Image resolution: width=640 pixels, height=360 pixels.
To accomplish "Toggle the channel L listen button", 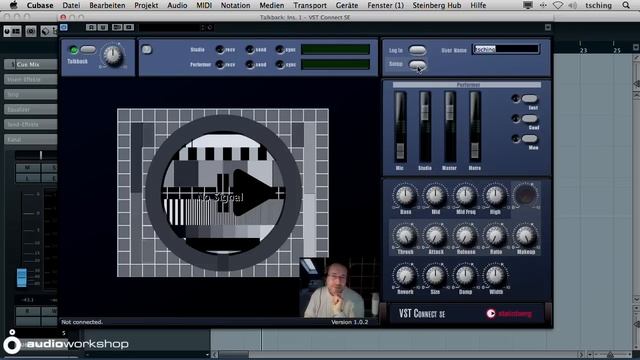I will point(28,178).
